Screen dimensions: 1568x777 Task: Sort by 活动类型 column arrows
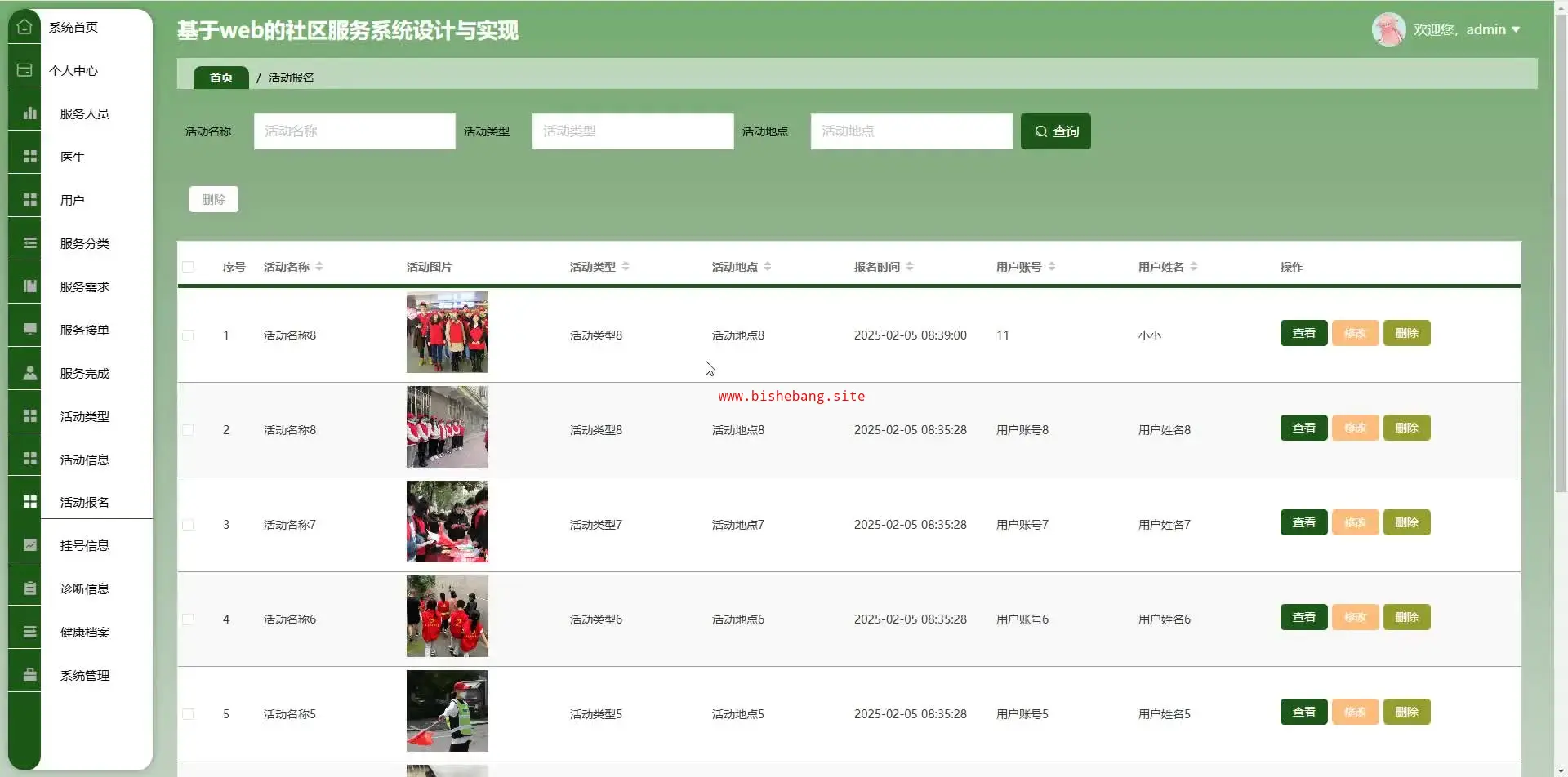tap(626, 267)
